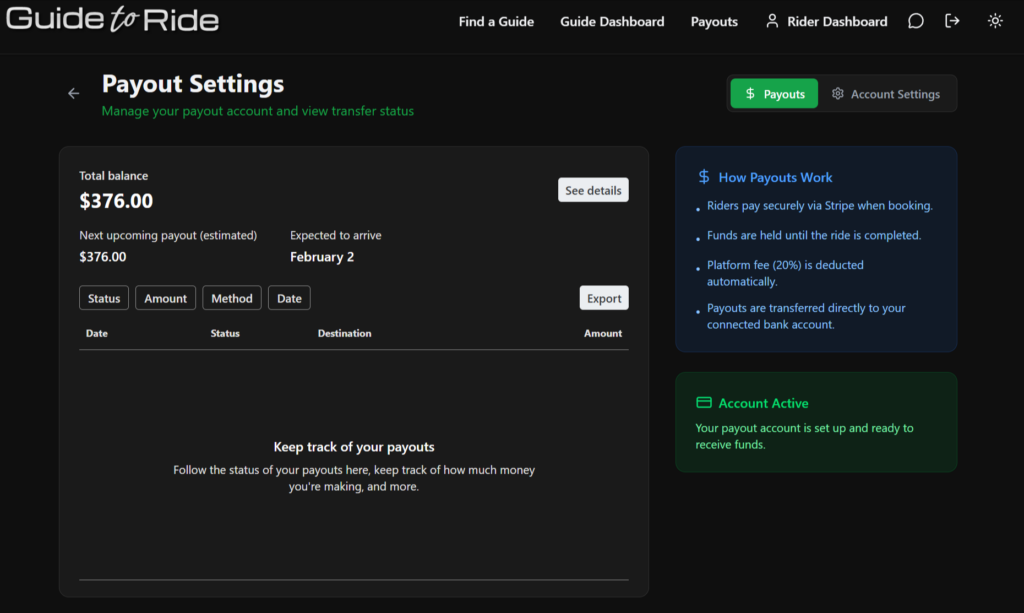The image size is (1024, 613).
Task: Click the back arrow beside Payout Settings
Action: (x=73, y=93)
